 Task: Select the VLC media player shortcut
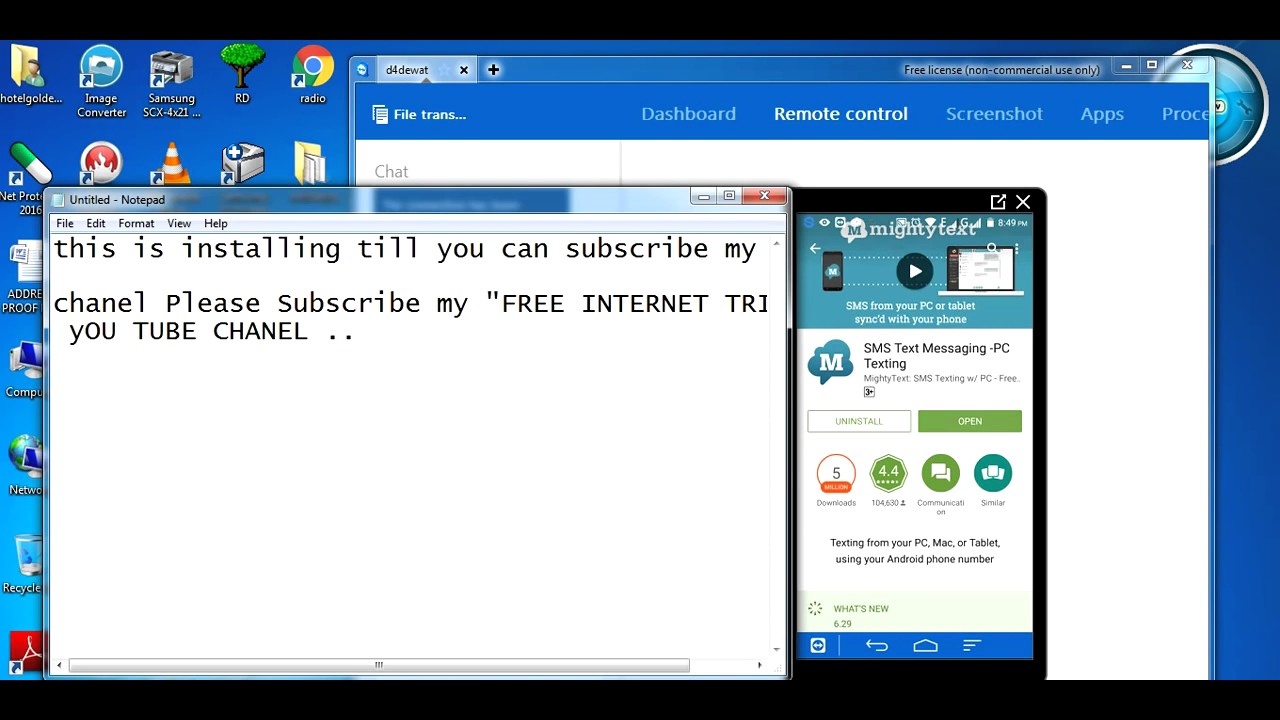tap(173, 163)
